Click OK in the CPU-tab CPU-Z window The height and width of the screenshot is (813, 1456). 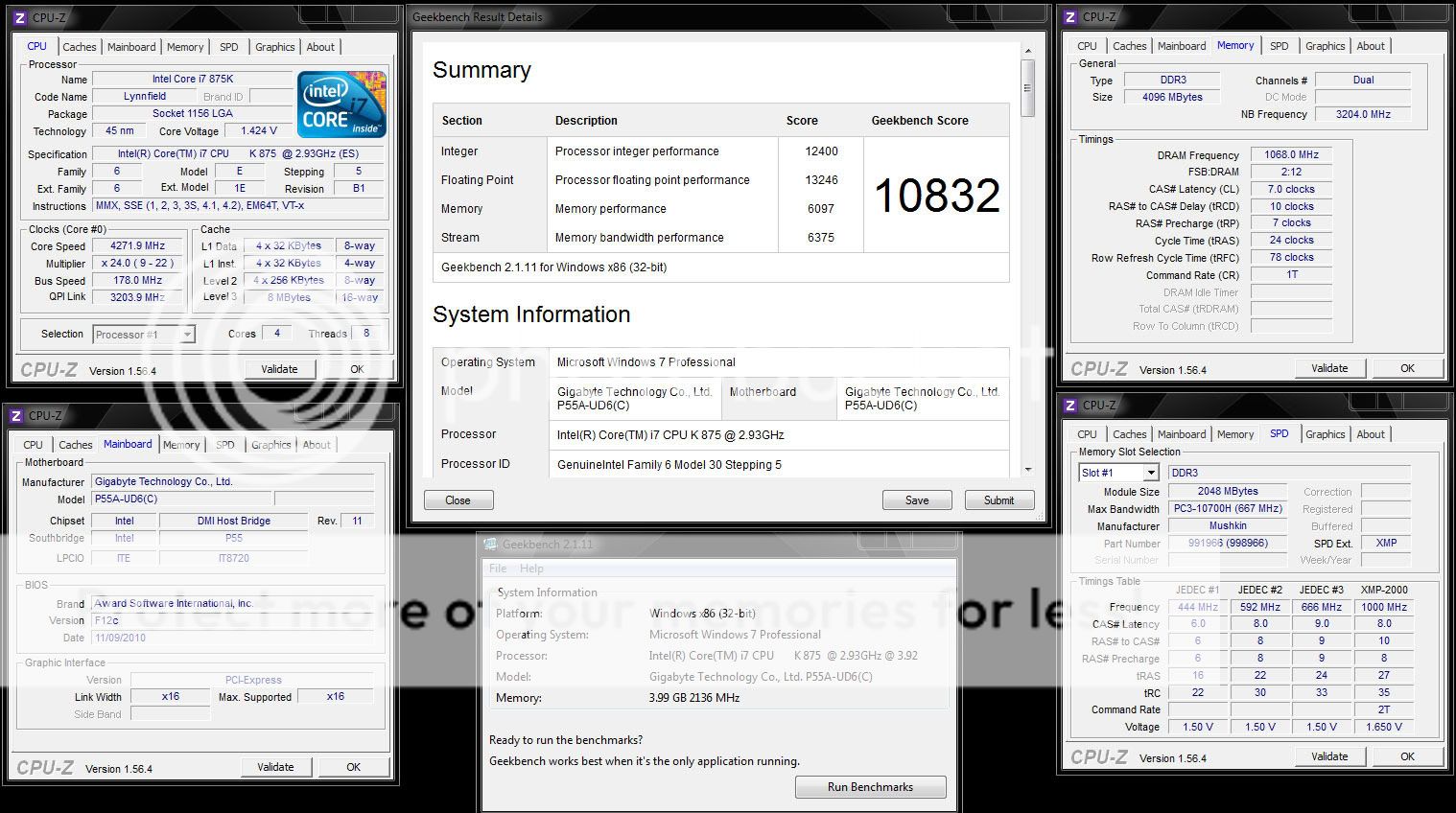357,369
